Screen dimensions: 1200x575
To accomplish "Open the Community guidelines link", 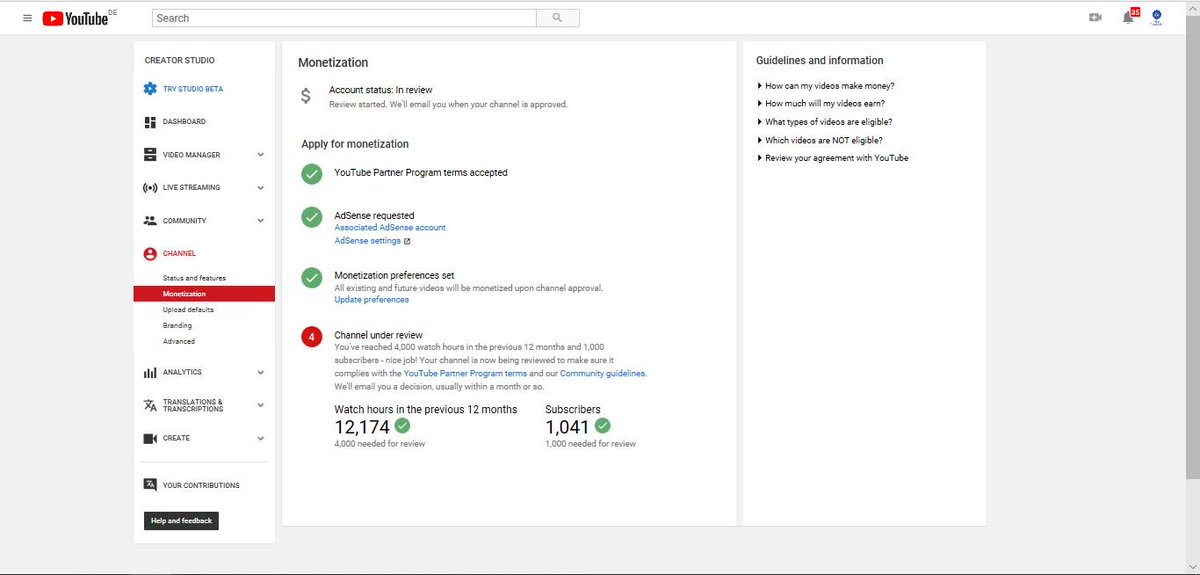I will click(x=603, y=373).
